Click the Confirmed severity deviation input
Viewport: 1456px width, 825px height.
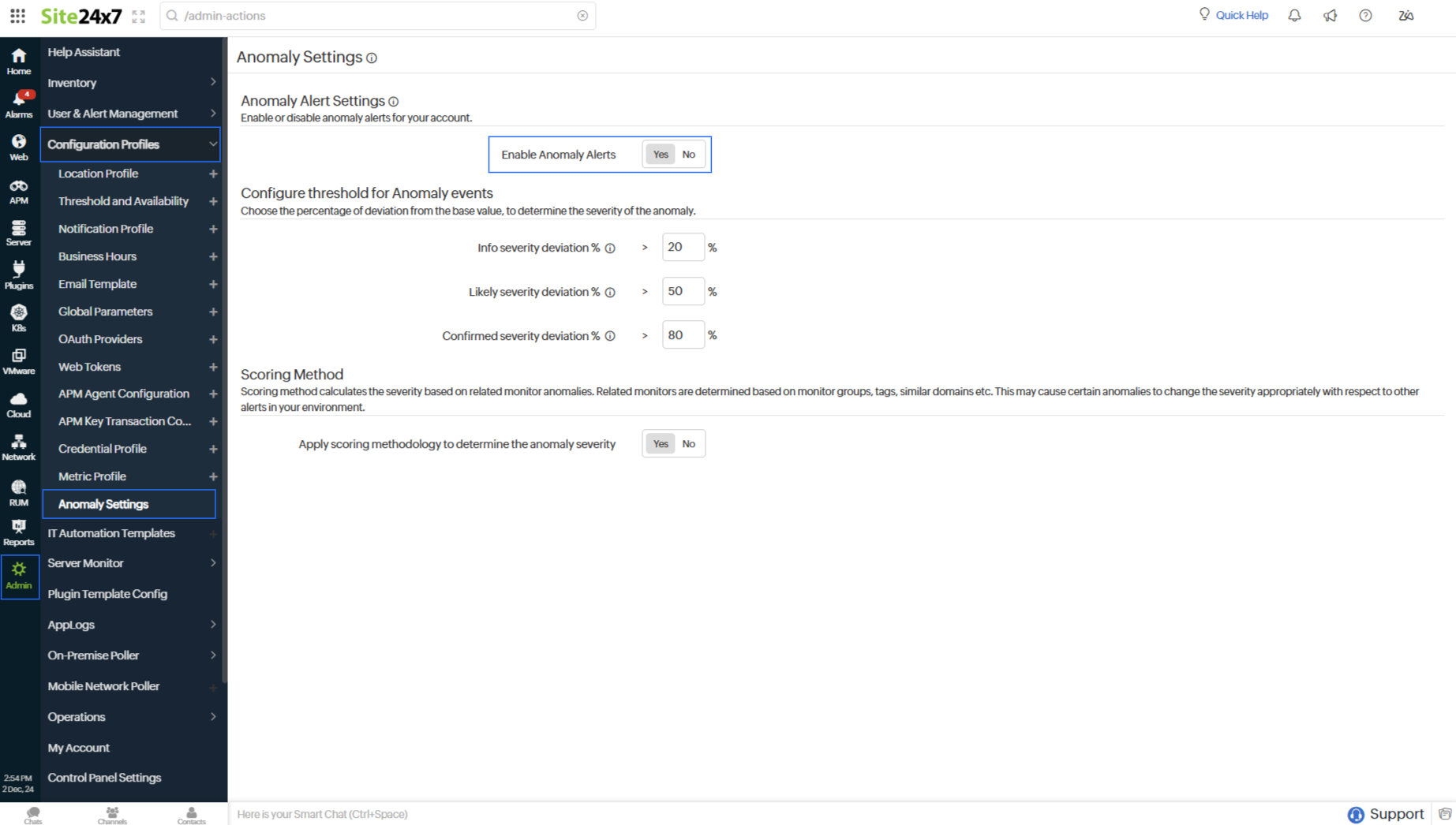683,335
